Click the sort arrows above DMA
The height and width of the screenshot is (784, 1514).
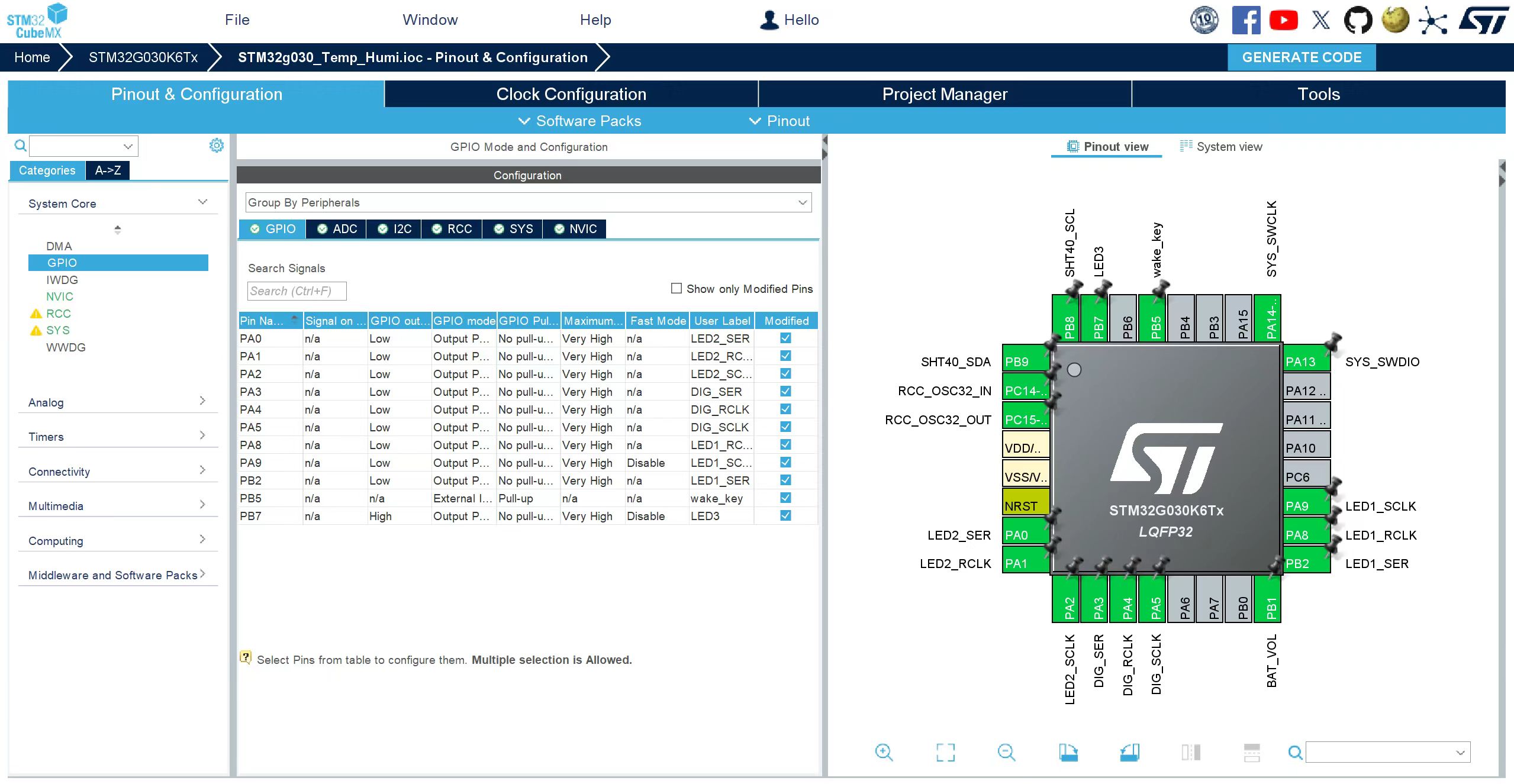point(118,230)
